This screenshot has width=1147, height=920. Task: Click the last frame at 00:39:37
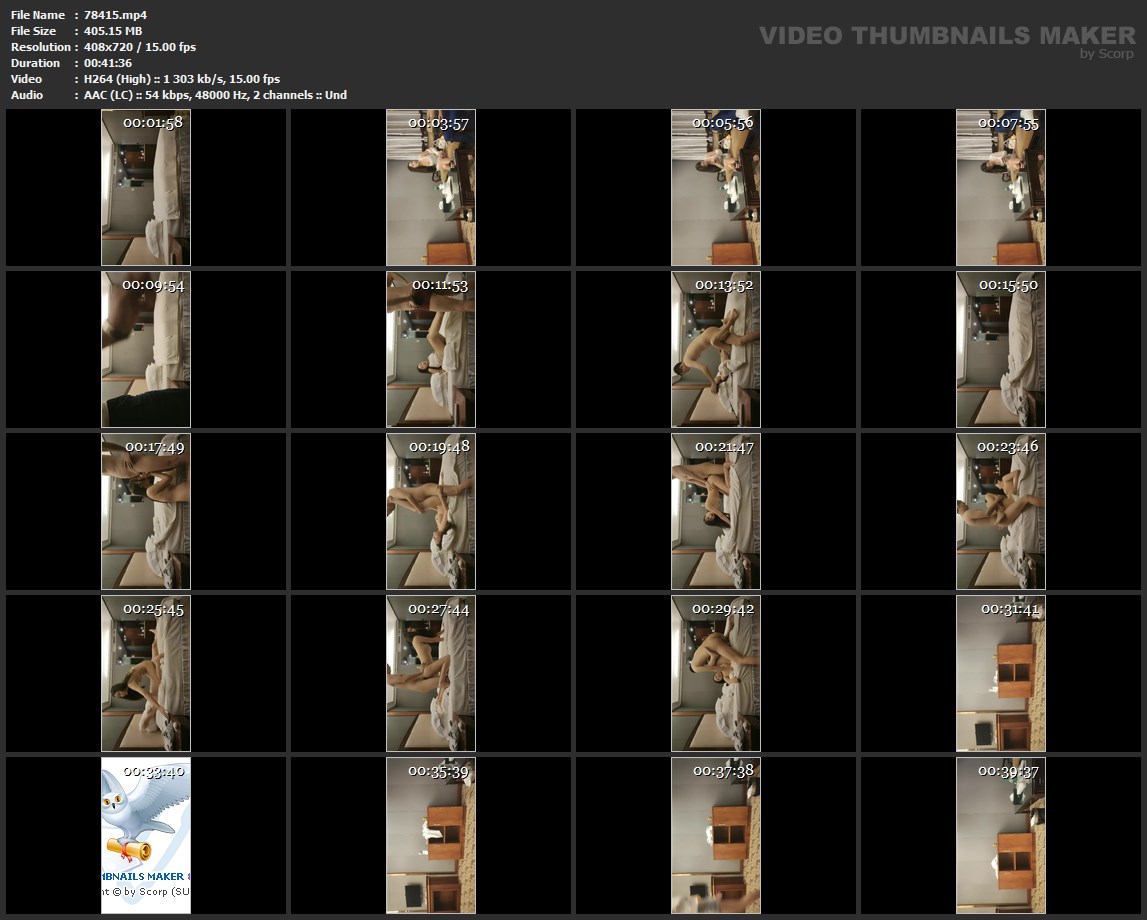(x=1001, y=836)
